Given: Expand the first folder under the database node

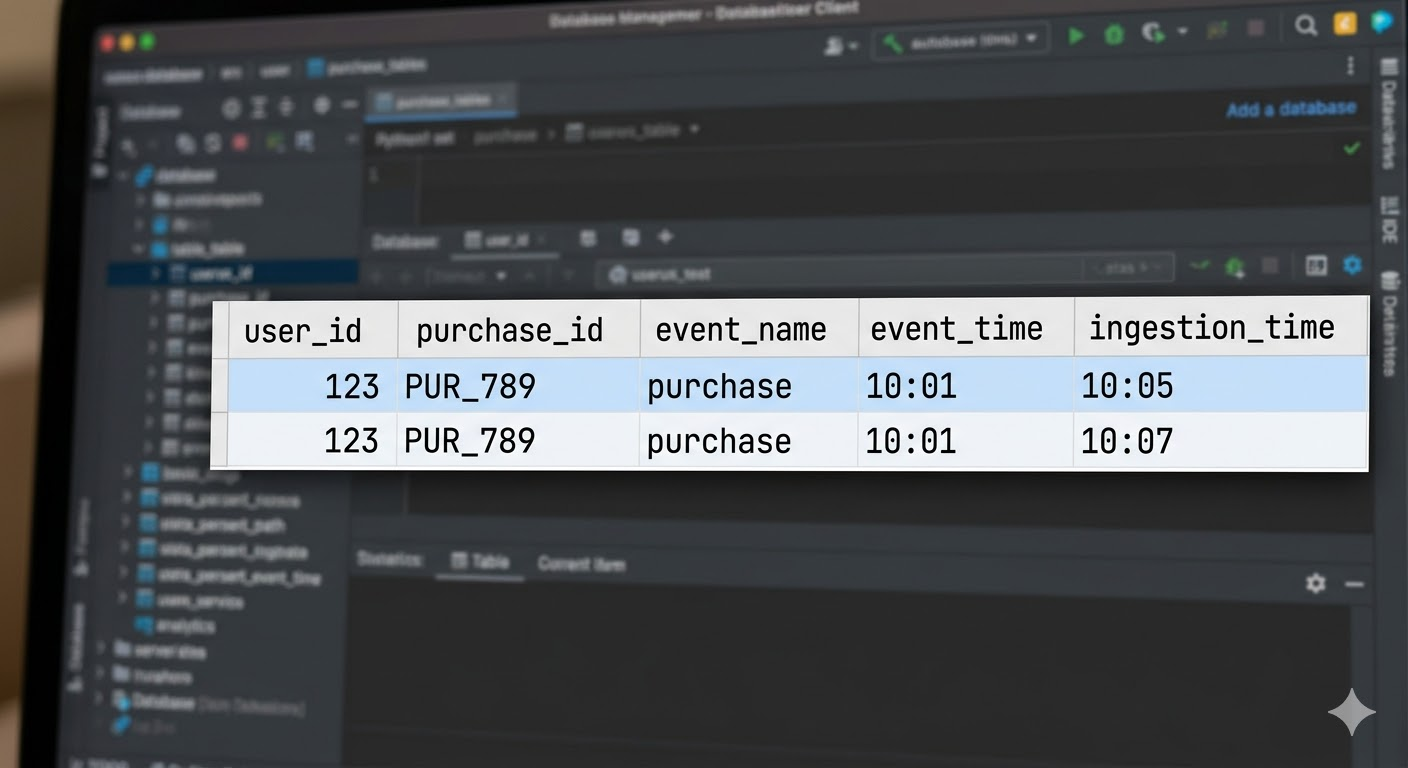Looking at the screenshot, I should point(142,200).
